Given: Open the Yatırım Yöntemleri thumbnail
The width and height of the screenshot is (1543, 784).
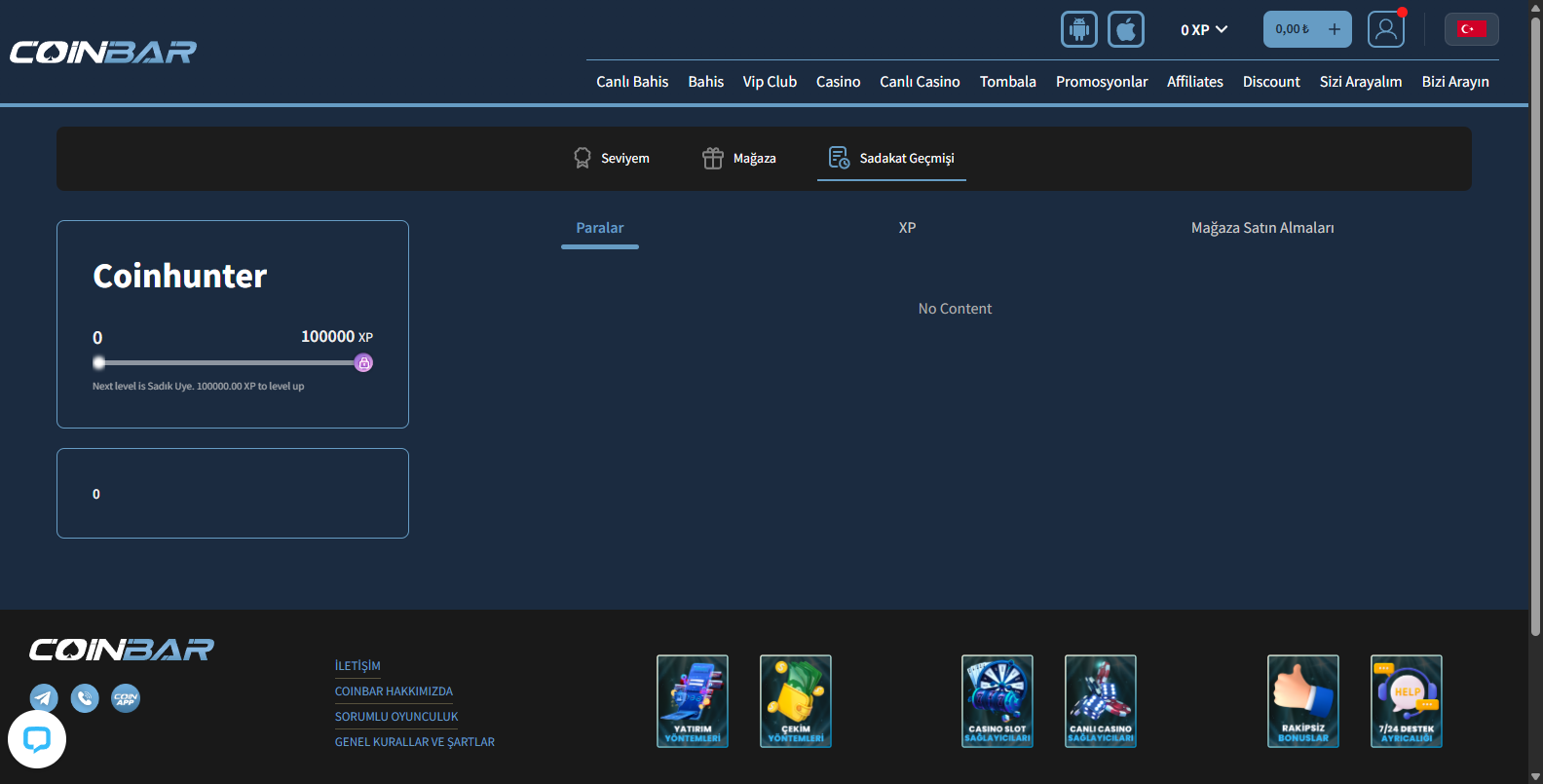Looking at the screenshot, I should click(693, 701).
